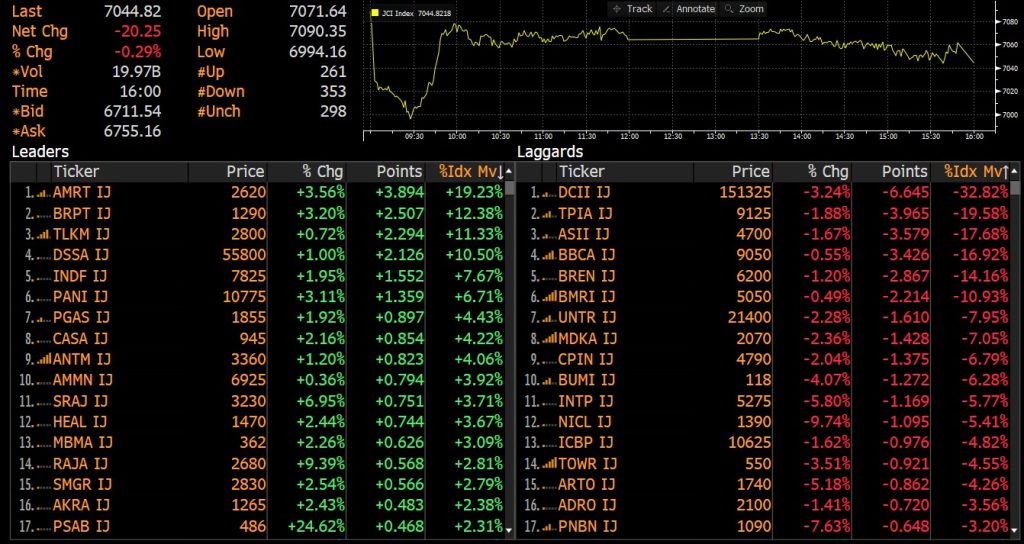The height and width of the screenshot is (544, 1024).
Task: Open PNBN IJ ticker row
Action: coord(587,526)
